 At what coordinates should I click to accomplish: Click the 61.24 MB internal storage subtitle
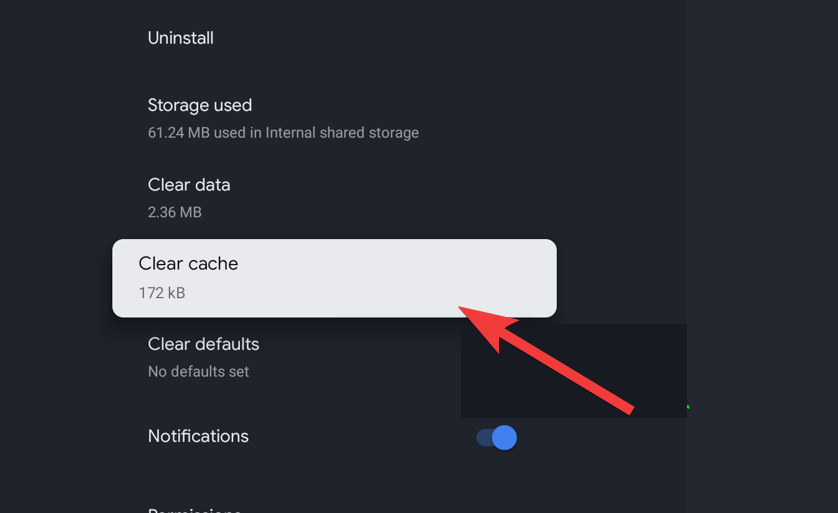point(283,133)
